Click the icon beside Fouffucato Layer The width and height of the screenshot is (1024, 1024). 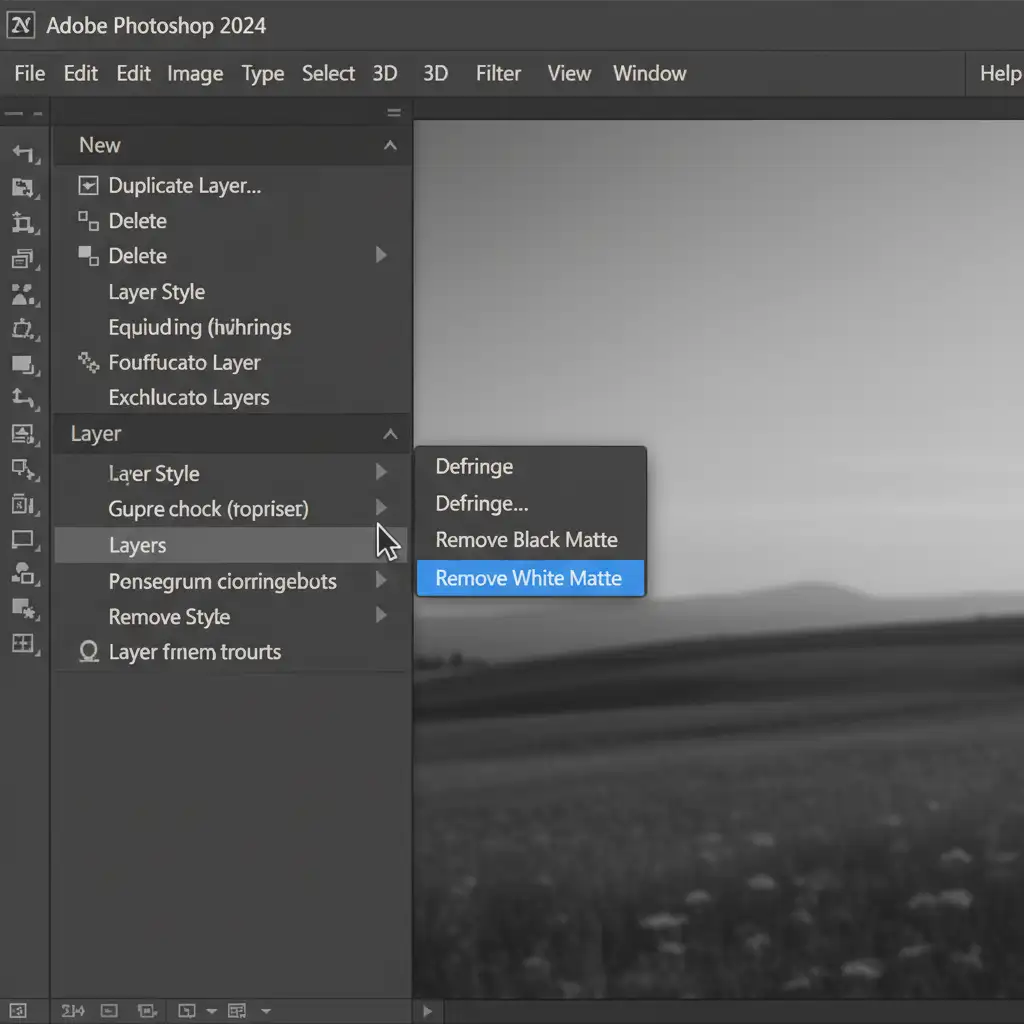click(x=89, y=362)
